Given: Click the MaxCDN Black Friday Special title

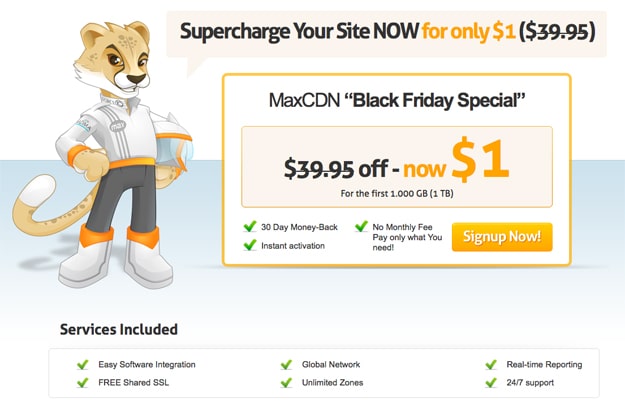Looking at the screenshot, I should click(397, 100).
